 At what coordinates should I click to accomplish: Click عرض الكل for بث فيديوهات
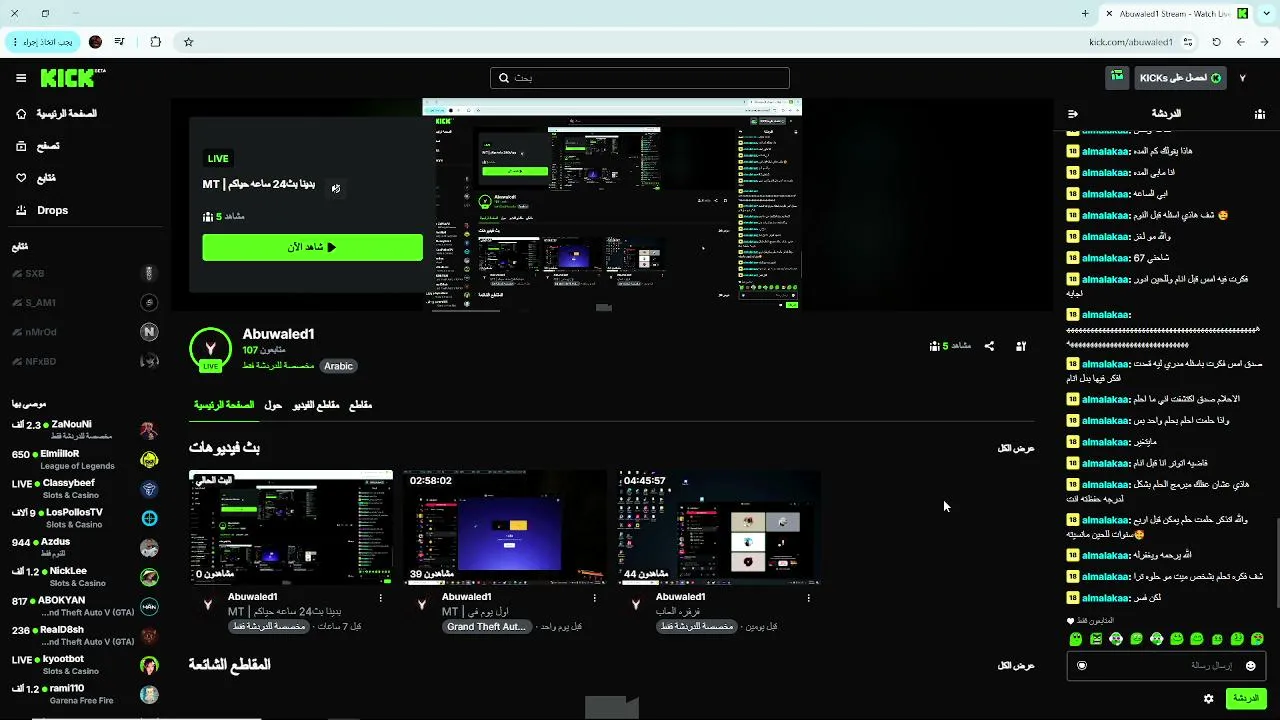pyautogui.click(x=1016, y=448)
